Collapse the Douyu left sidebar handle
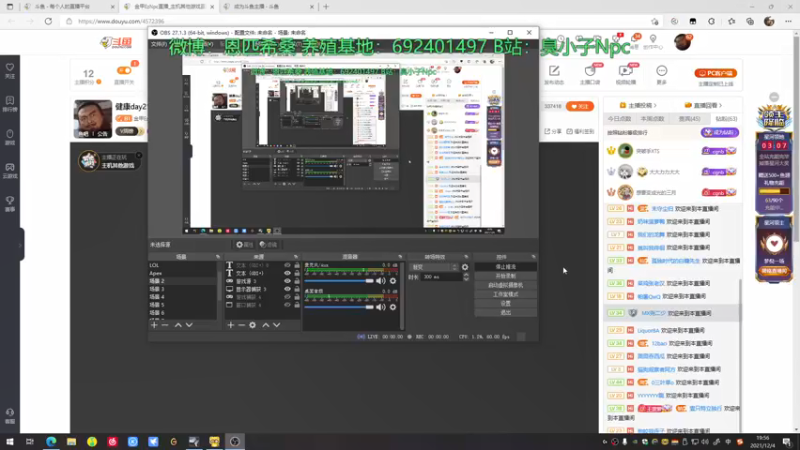The height and width of the screenshot is (450, 800). [x=21, y=244]
